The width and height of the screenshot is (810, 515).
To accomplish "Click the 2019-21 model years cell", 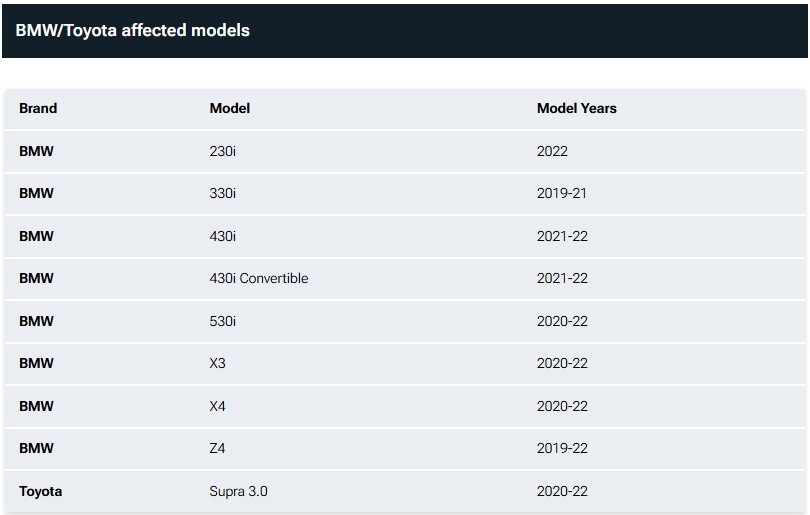I will point(562,193).
